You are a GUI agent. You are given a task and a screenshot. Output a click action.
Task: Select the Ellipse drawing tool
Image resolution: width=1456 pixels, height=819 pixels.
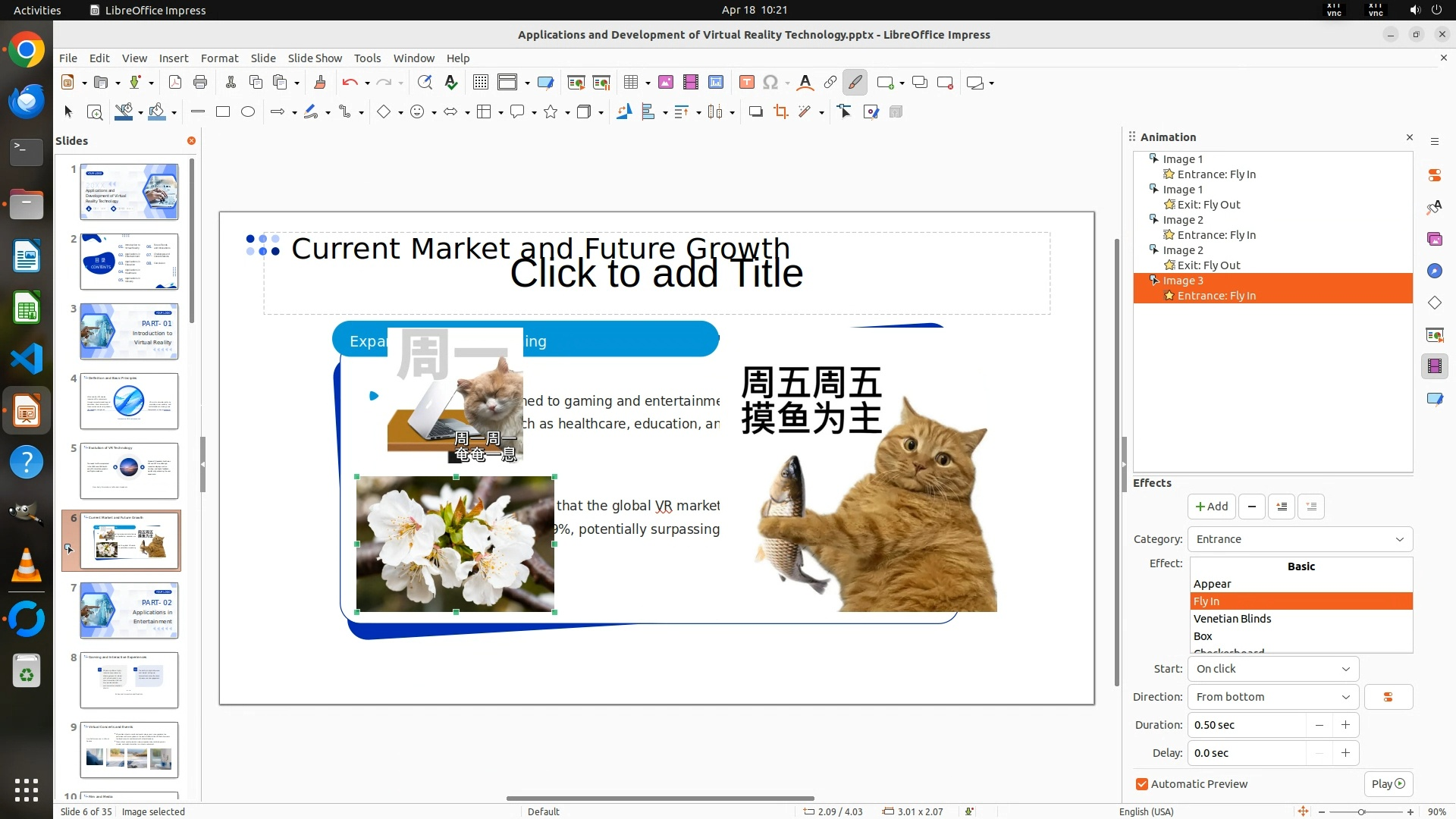tap(247, 112)
